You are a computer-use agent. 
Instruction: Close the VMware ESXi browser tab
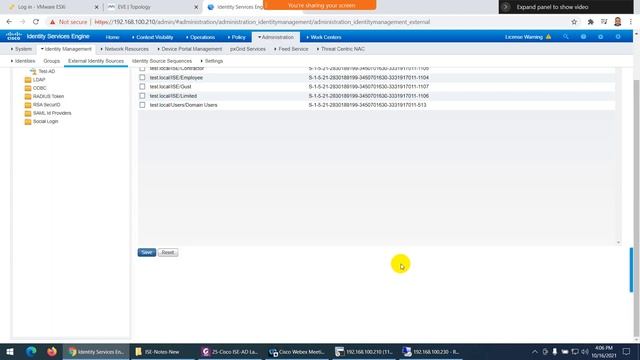(x=96, y=7)
